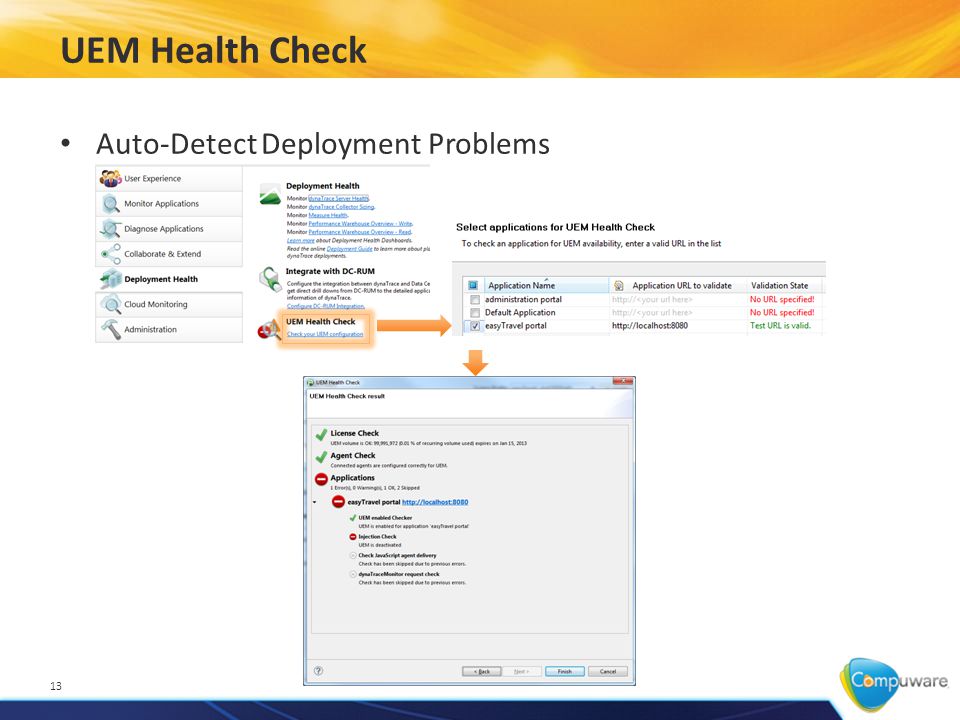Open the Deployment Guide link

coord(349,249)
